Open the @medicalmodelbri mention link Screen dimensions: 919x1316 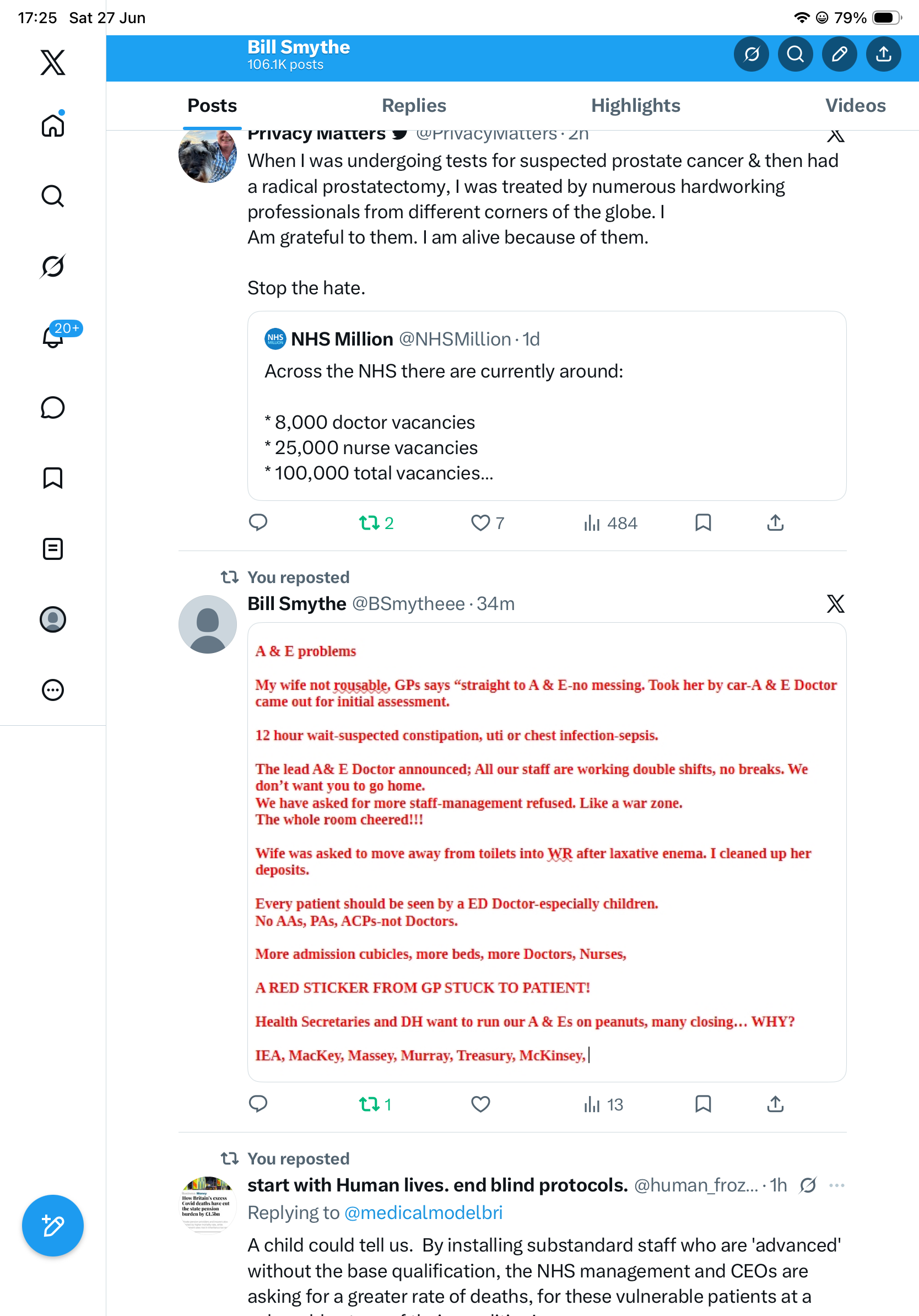click(x=423, y=1213)
